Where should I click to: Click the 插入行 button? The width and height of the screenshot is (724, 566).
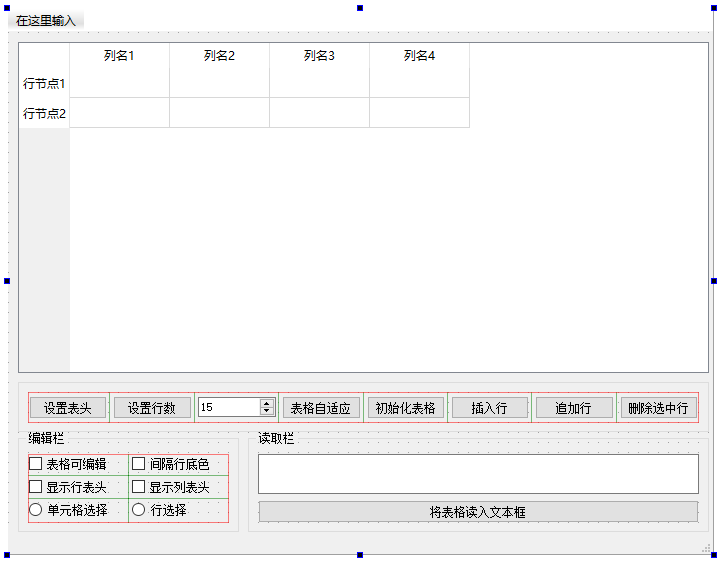489,408
